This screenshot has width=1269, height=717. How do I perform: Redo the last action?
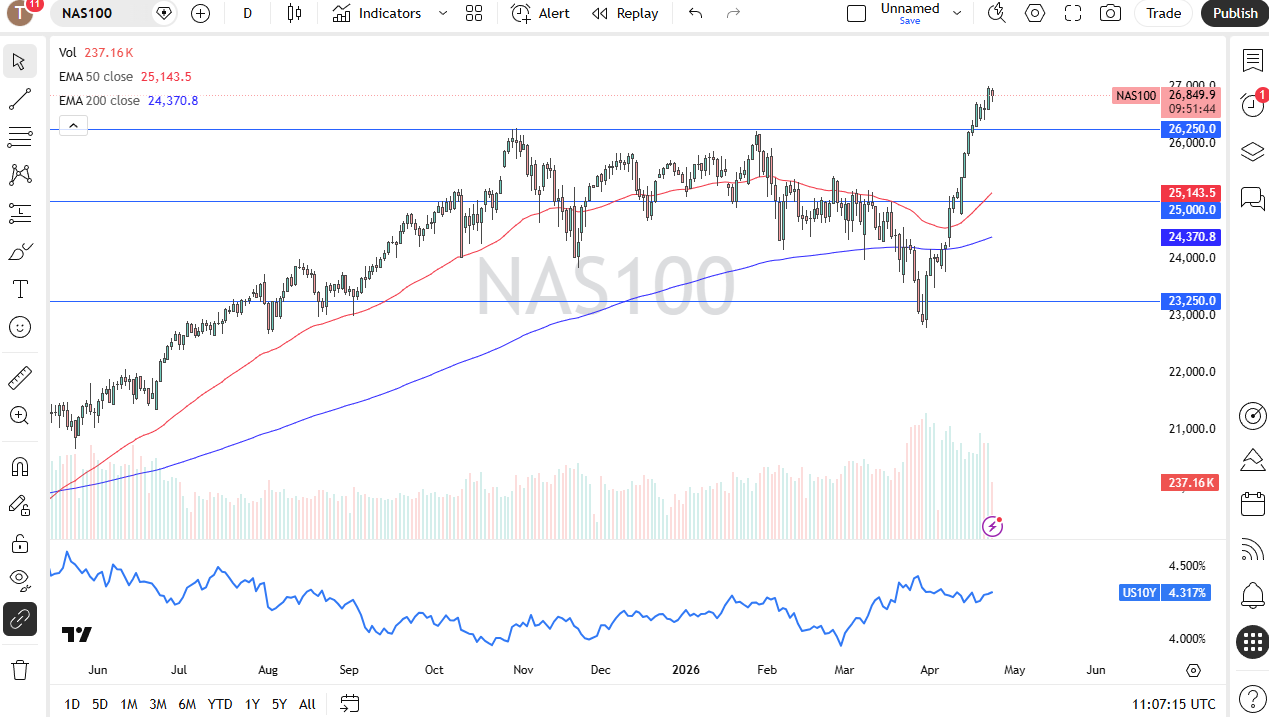[x=733, y=13]
